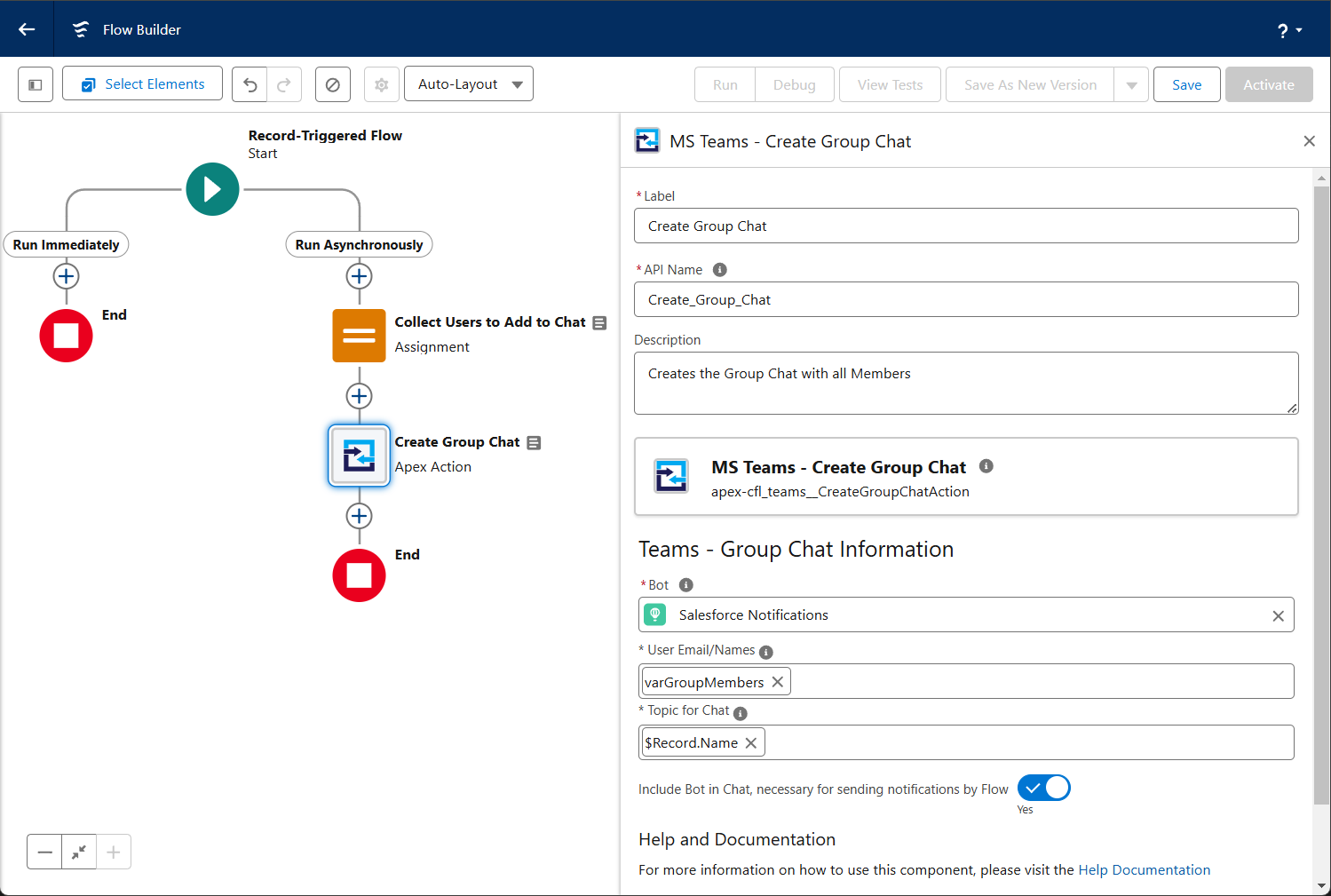The width and height of the screenshot is (1331, 896).
Task: Click the Topic for Chat field
Action: (x=966, y=742)
